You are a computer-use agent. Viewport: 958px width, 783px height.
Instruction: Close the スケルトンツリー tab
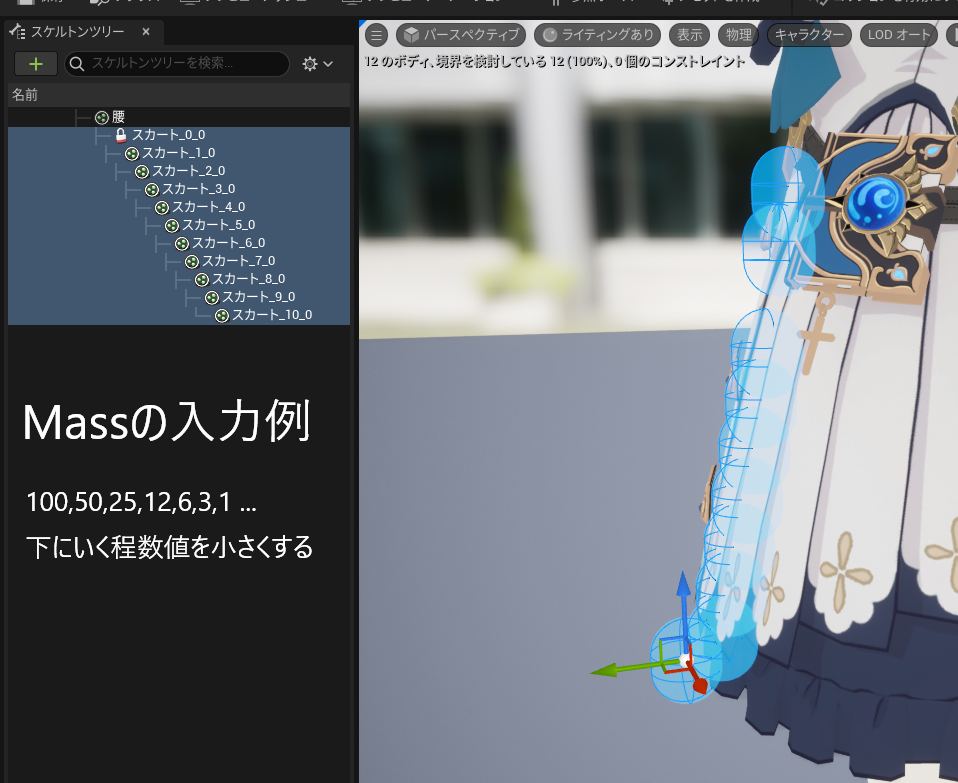146,31
